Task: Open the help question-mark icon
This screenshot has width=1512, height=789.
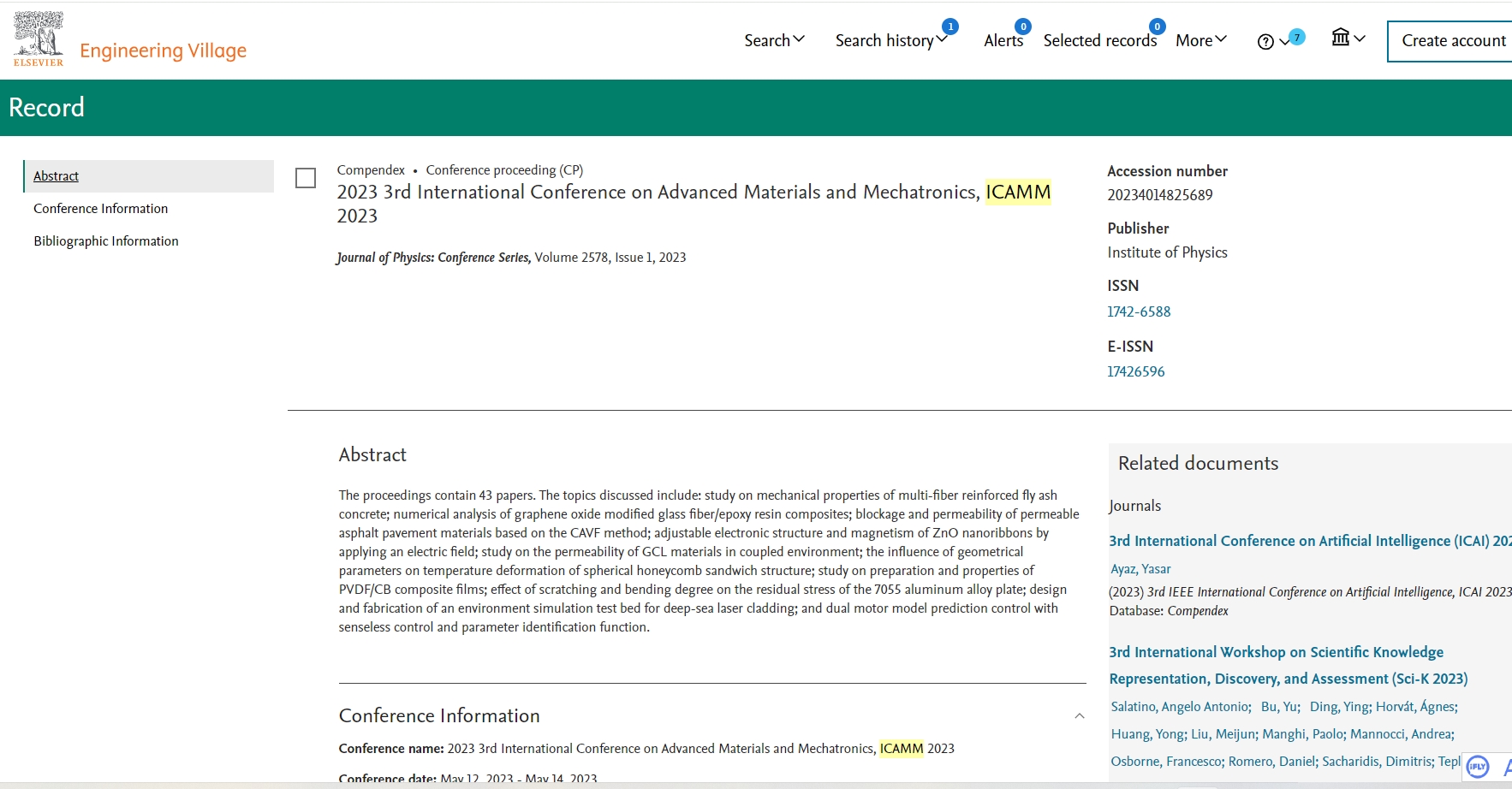Action: coord(1265,42)
